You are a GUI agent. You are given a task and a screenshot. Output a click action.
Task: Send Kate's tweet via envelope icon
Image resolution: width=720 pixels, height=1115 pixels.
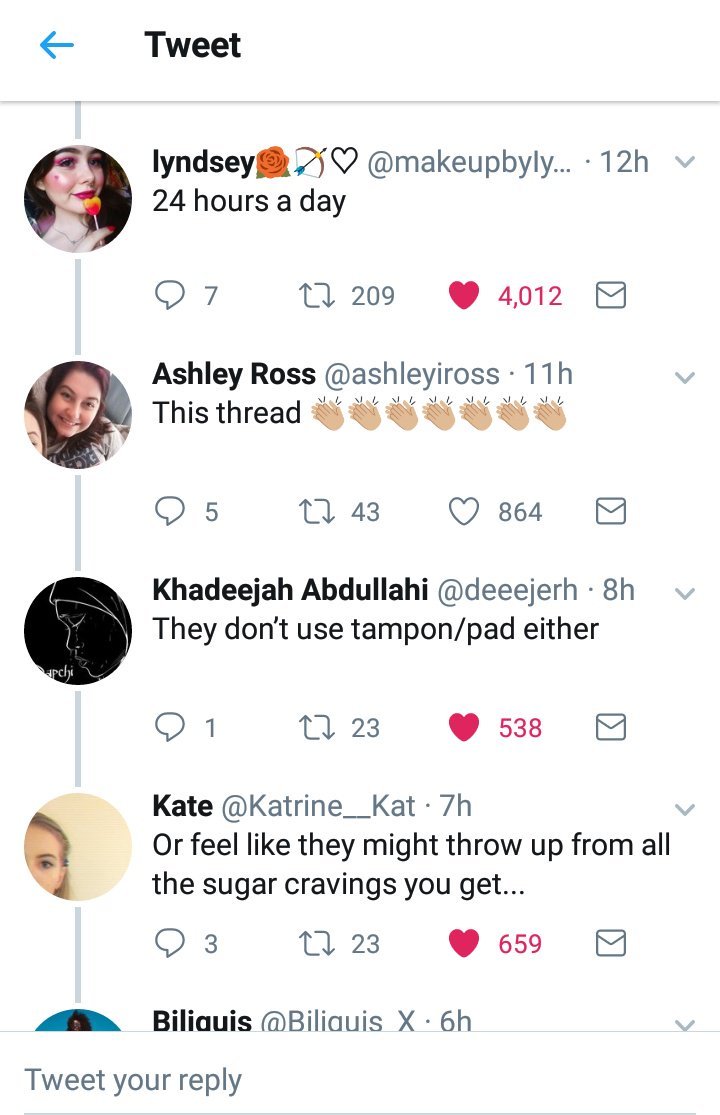(x=610, y=944)
